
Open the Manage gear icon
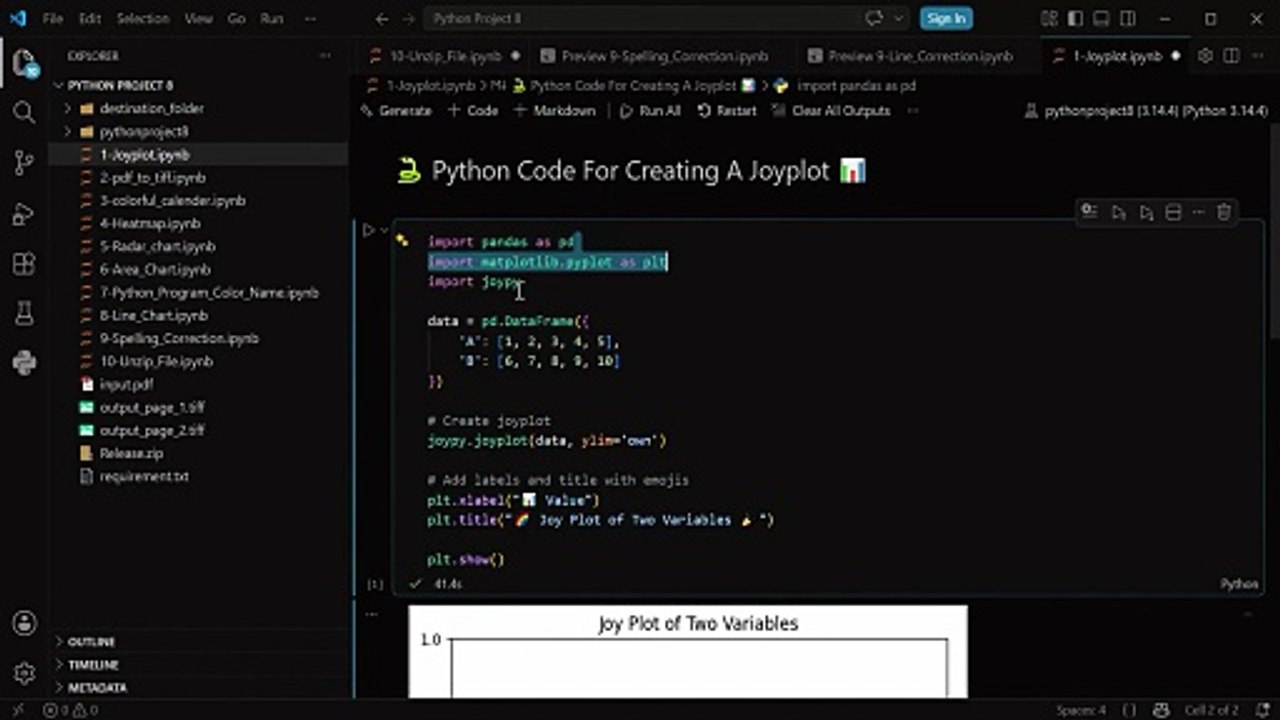[x=24, y=672]
